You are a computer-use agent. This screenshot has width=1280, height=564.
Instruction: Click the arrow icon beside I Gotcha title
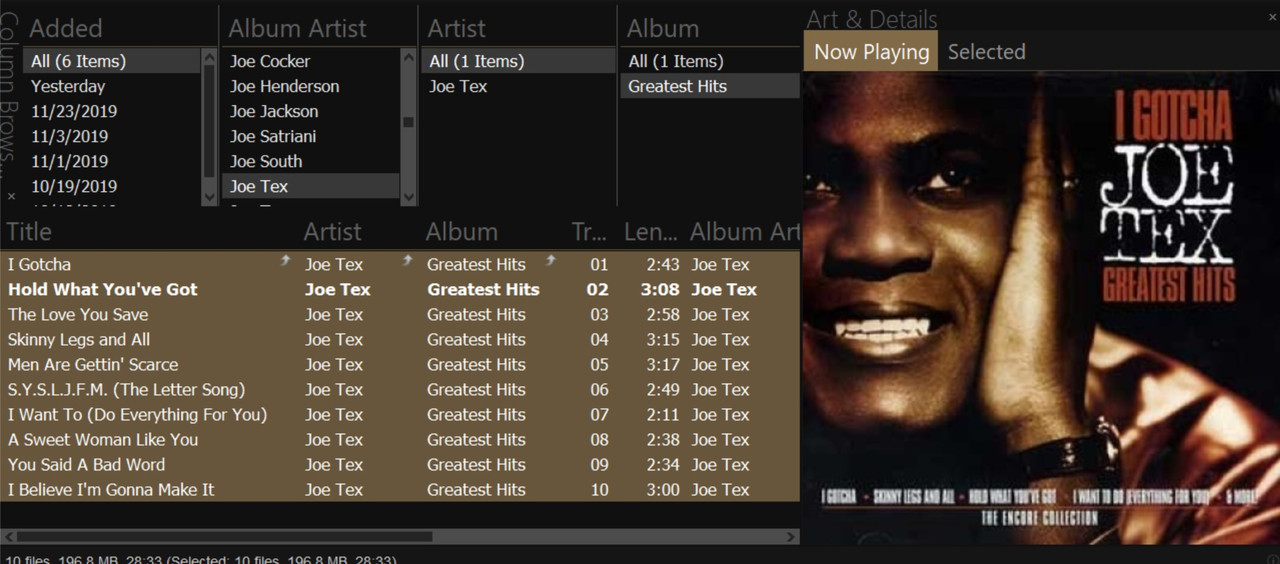tap(286, 260)
